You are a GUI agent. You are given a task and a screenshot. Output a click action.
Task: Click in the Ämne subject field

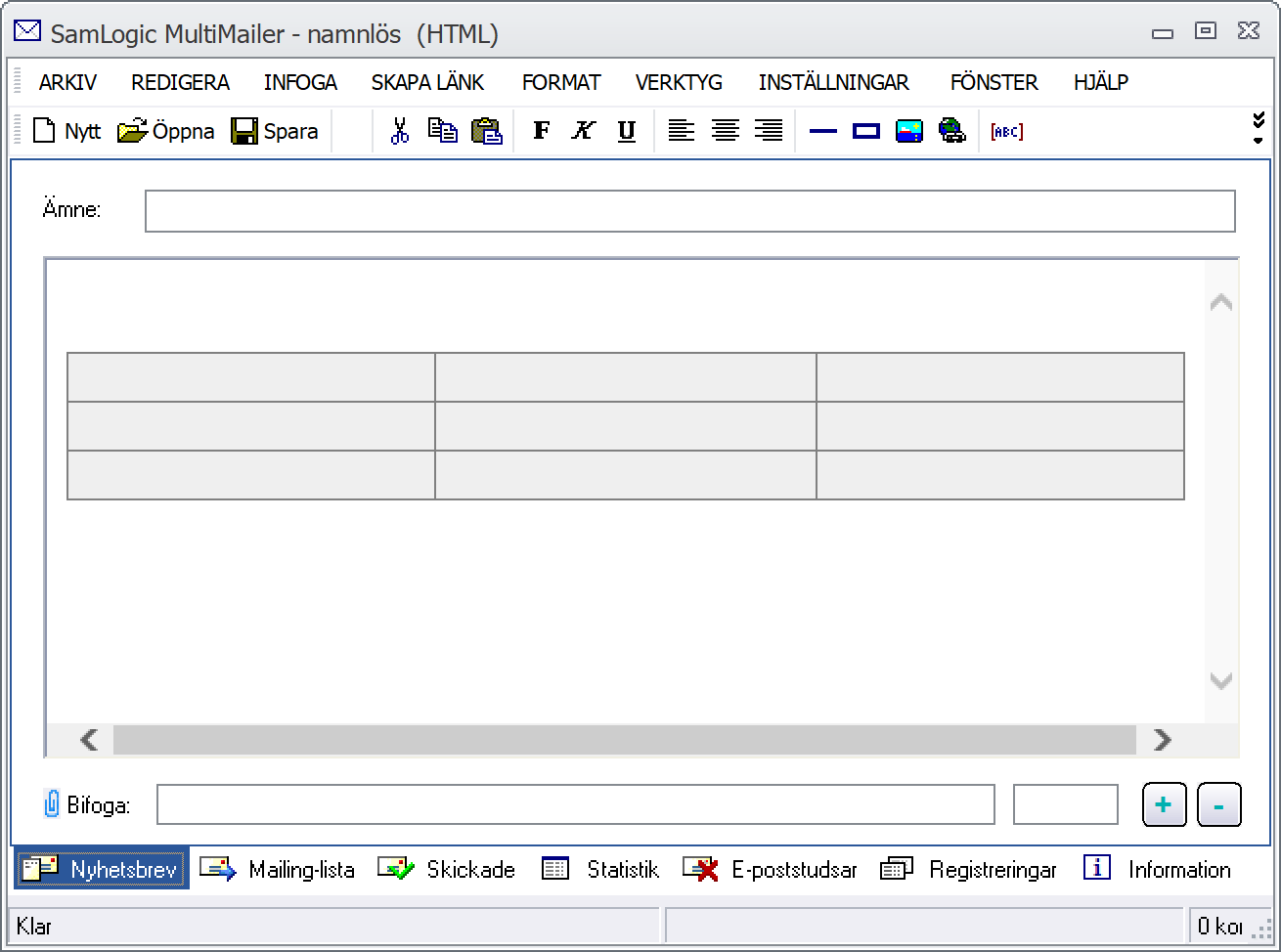(x=690, y=211)
